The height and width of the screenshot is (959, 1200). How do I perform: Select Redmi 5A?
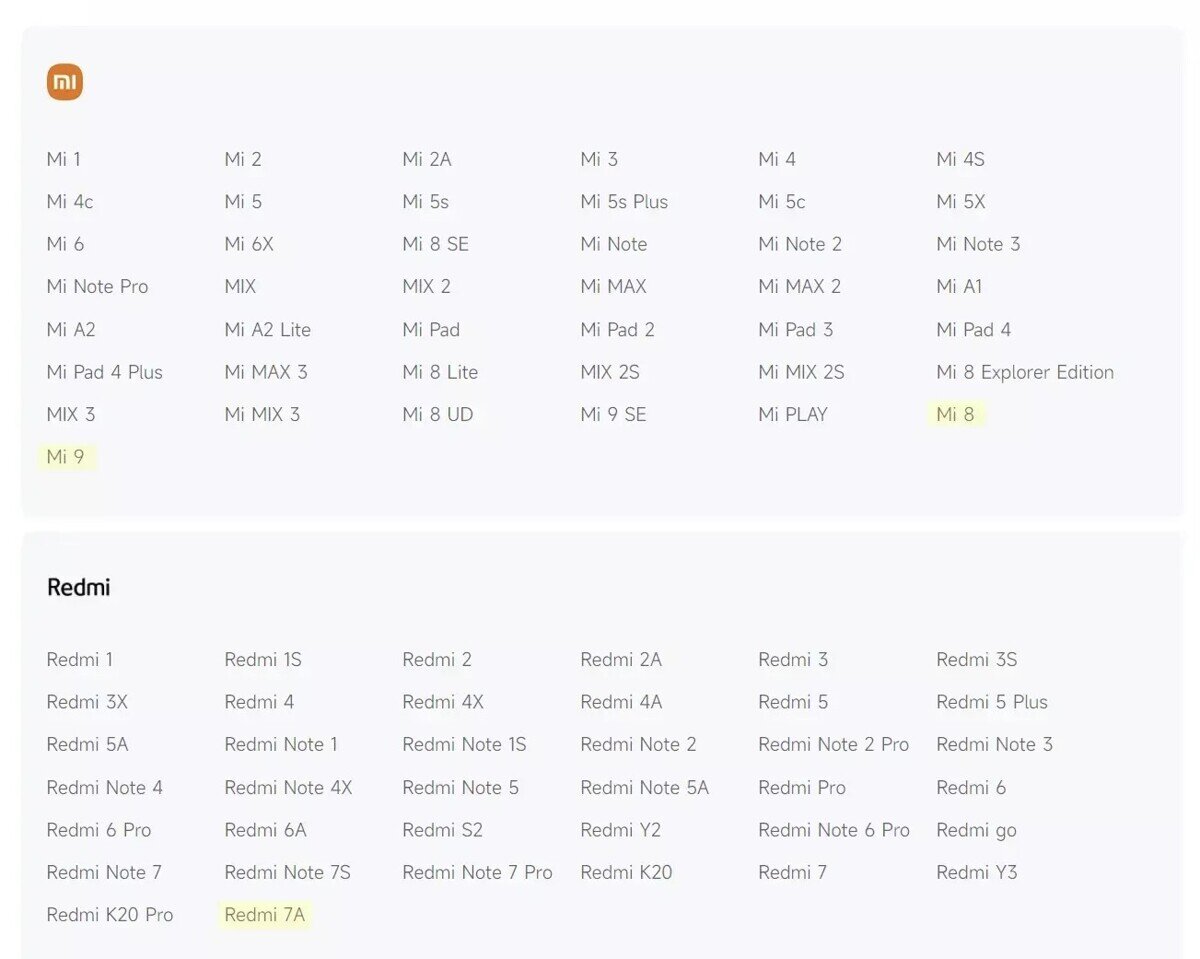click(x=87, y=745)
